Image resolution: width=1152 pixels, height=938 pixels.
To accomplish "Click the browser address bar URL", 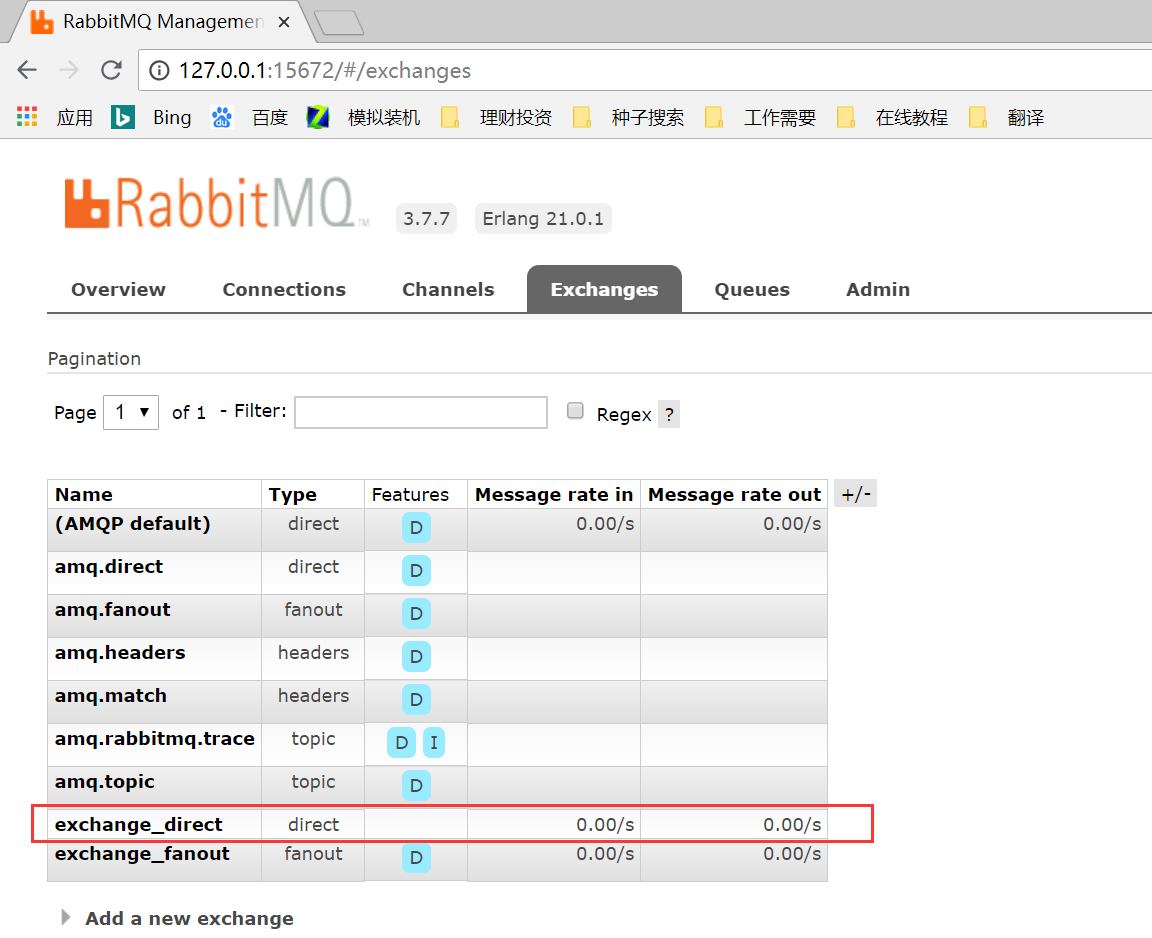I will click(x=325, y=71).
